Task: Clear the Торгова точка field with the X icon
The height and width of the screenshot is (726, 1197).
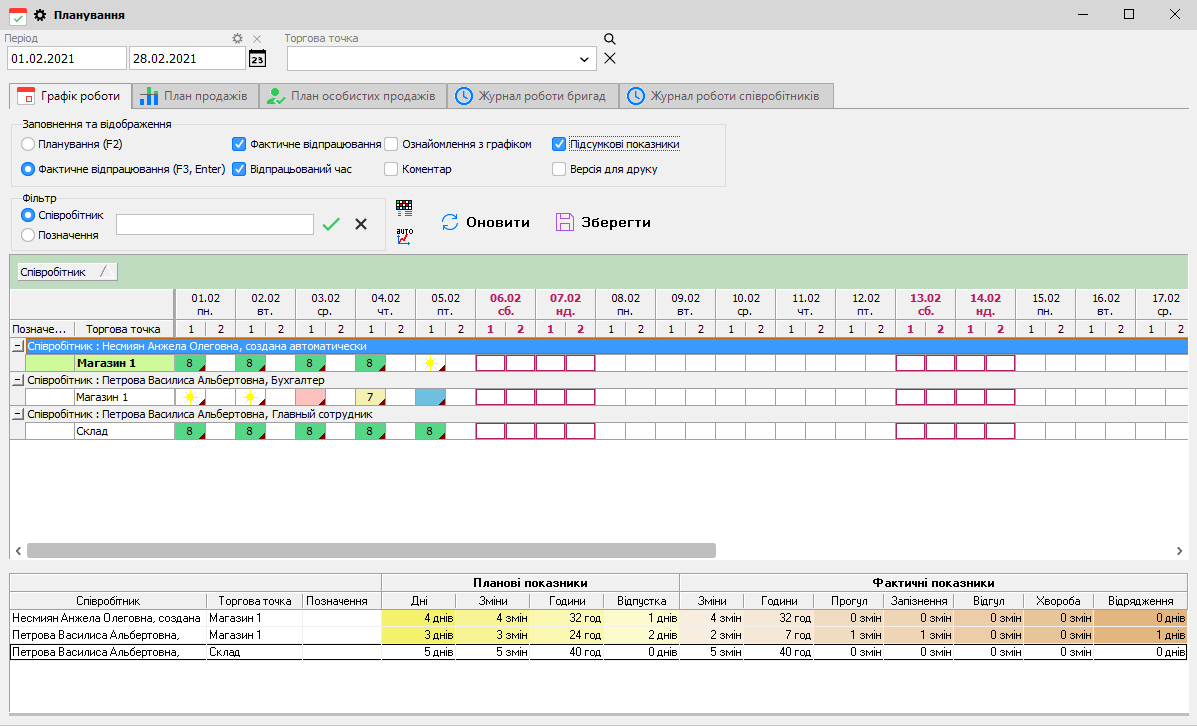Action: point(610,59)
